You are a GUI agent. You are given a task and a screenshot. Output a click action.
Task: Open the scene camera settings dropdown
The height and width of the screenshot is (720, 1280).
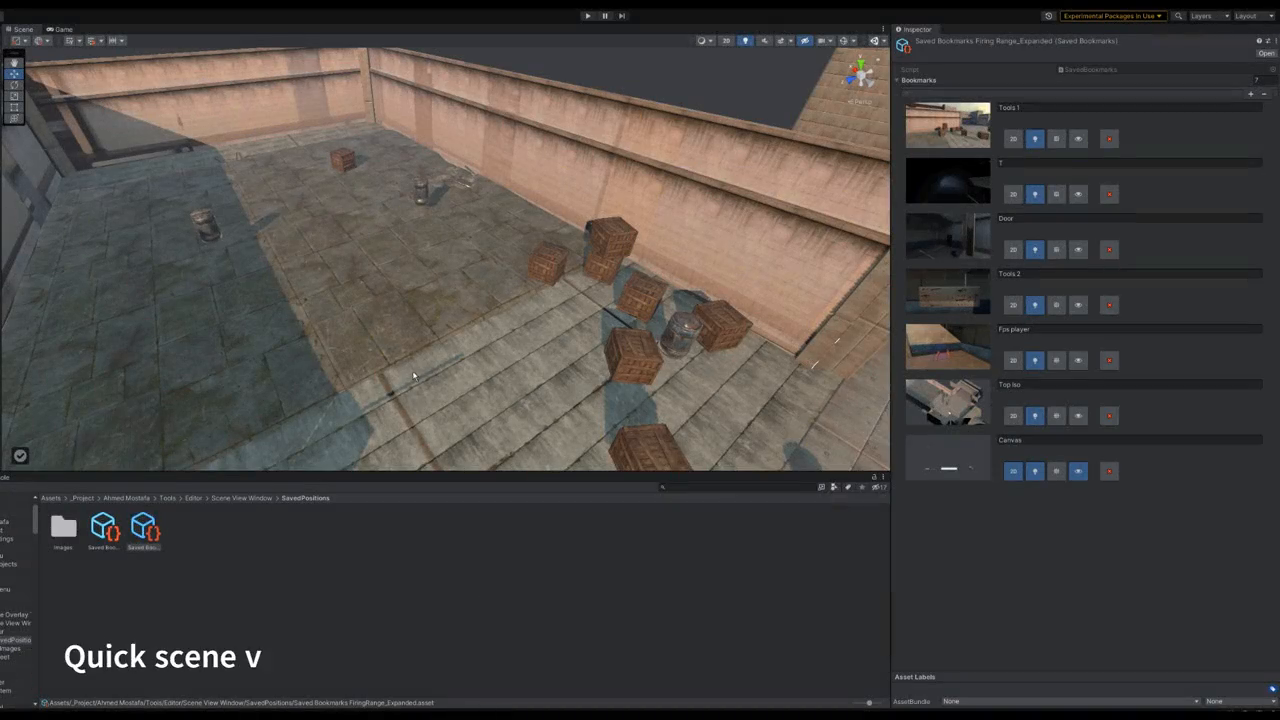click(824, 41)
